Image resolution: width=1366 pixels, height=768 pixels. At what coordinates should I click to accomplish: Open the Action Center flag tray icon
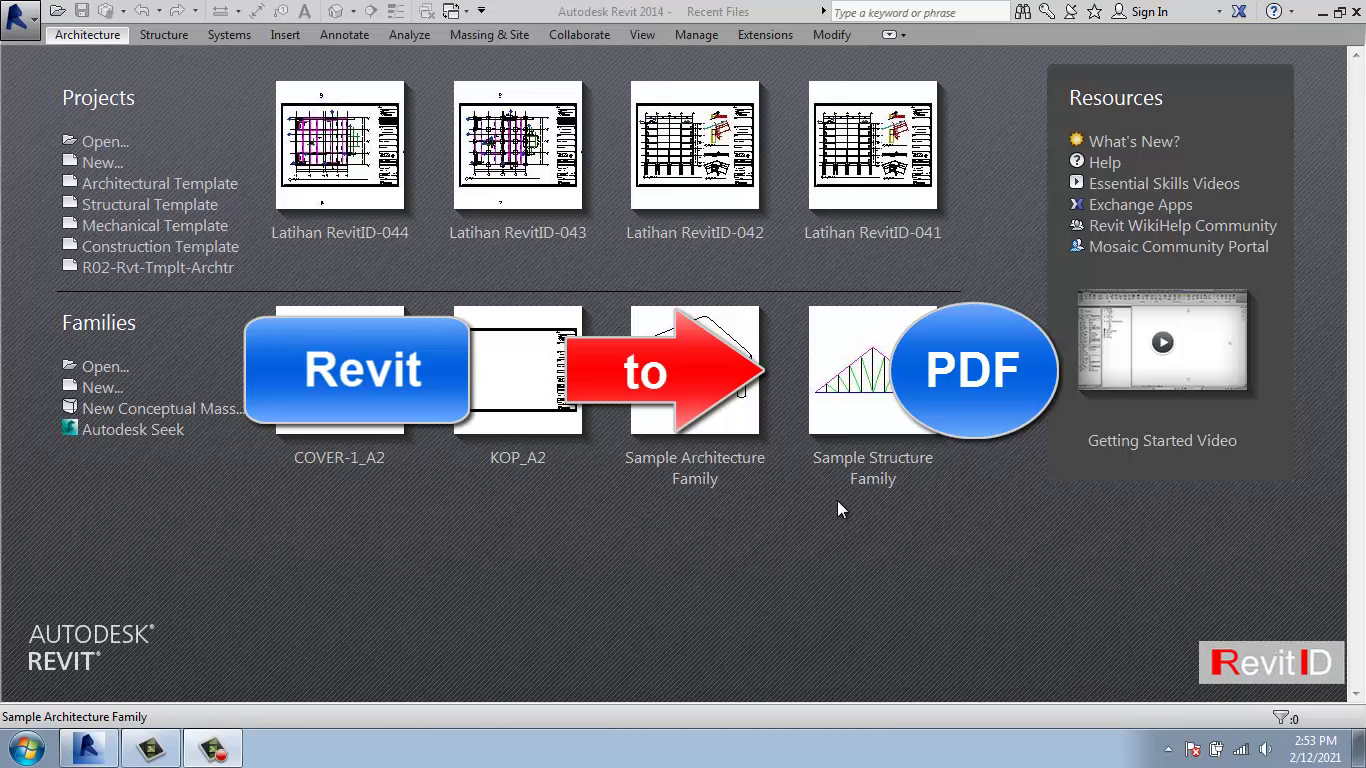(x=1193, y=749)
